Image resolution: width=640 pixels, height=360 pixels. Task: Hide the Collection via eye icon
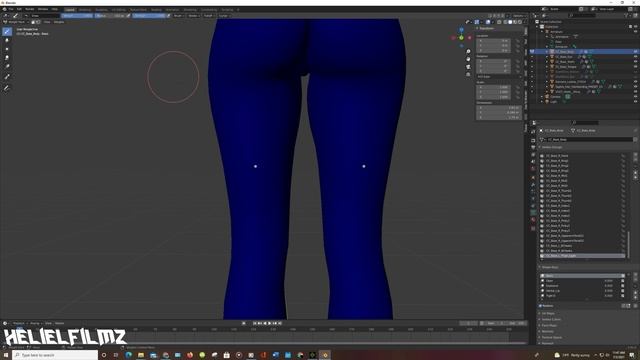click(x=636, y=27)
